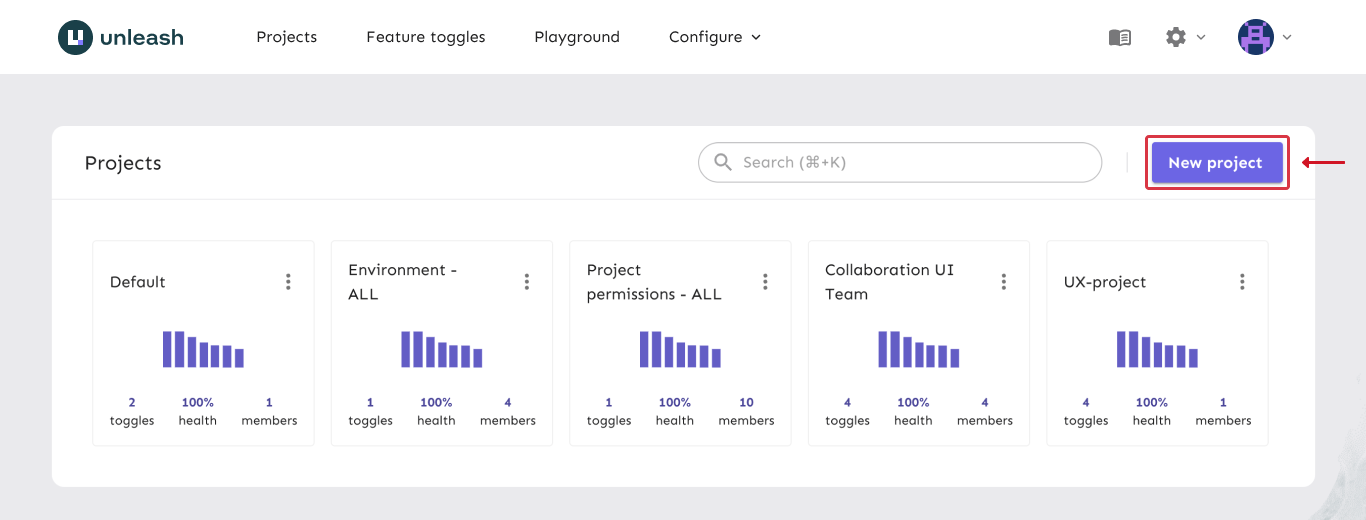Open Feature toggles navigation item

(426, 37)
